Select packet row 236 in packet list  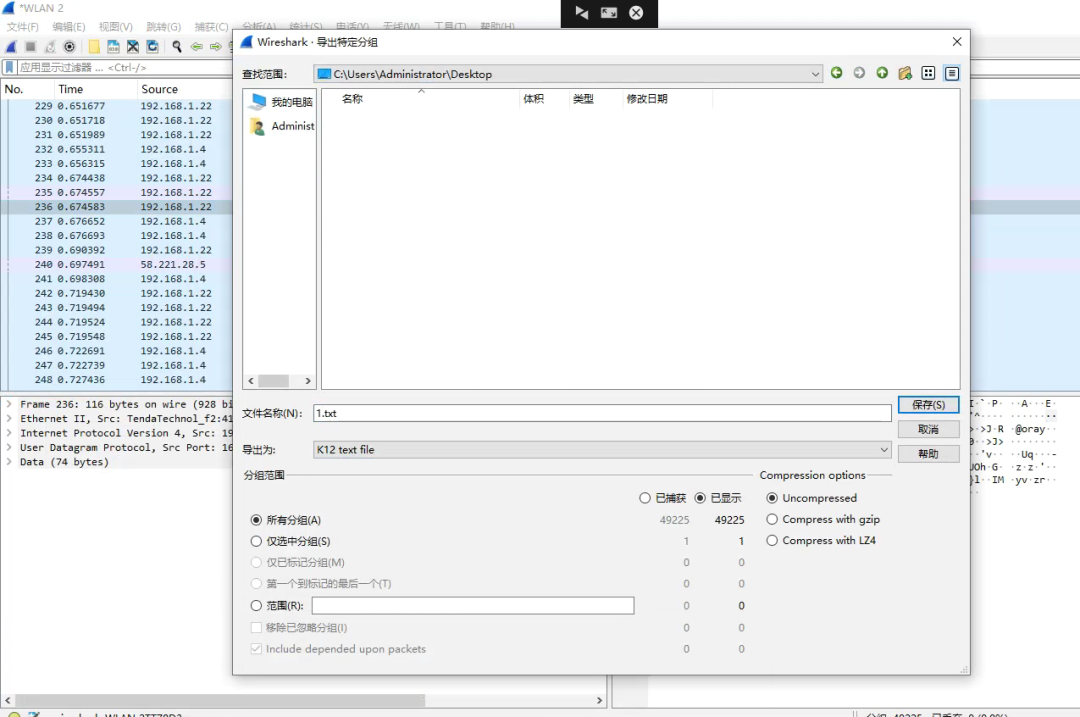point(117,207)
